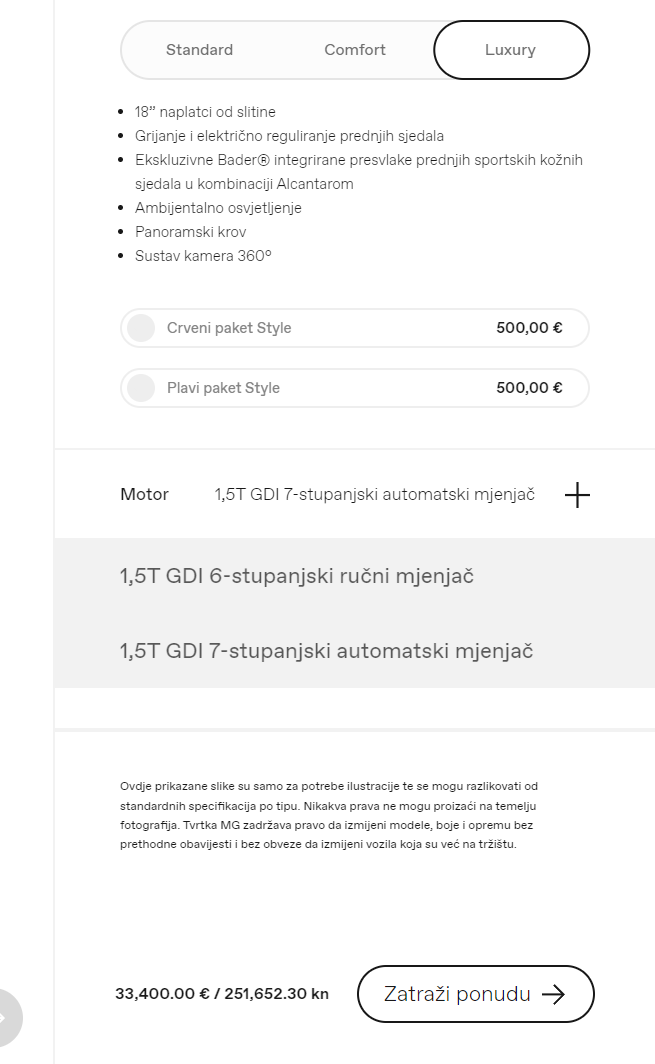
Task: Select the Crveni paket Style radio circle
Action: coord(141,328)
